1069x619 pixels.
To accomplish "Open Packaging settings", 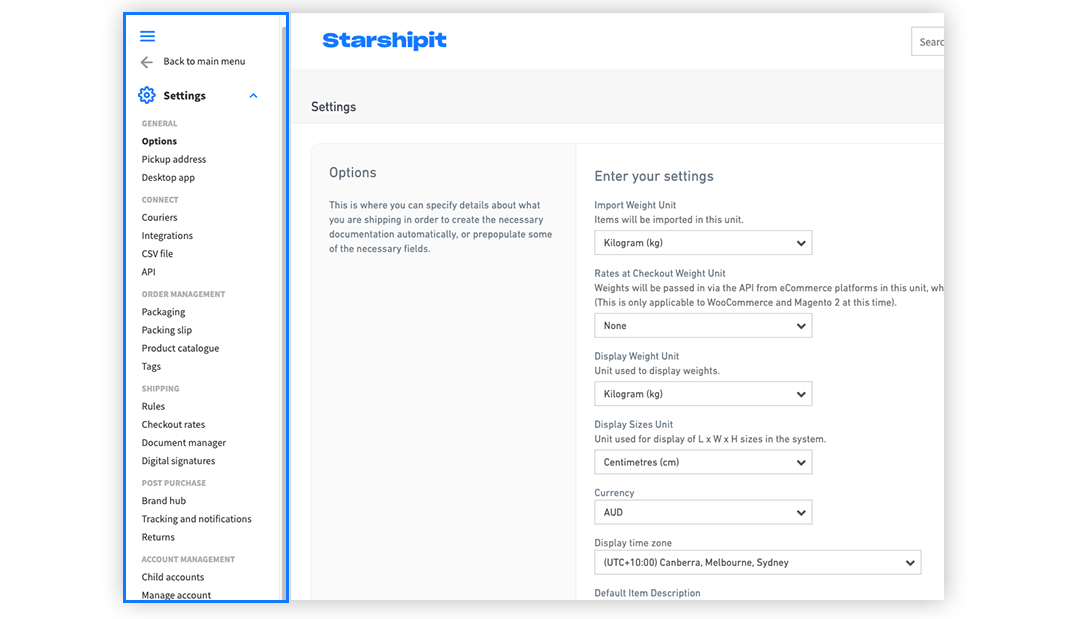I will 164,312.
